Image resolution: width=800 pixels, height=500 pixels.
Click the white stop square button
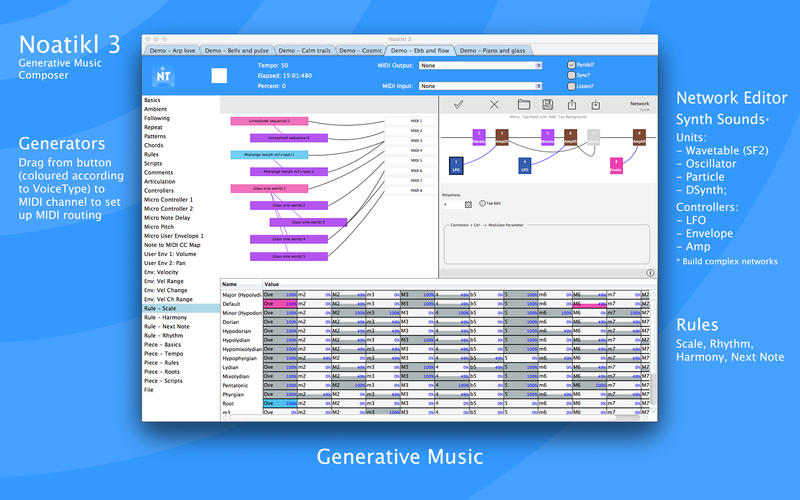[x=219, y=75]
